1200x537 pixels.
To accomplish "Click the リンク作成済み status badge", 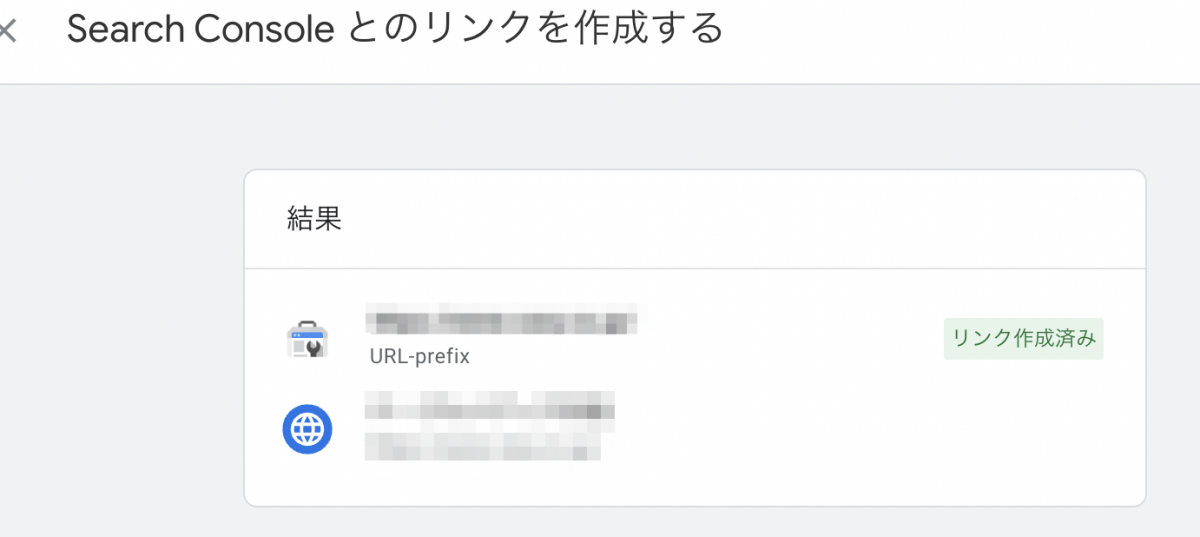I will click(1023, 339).
